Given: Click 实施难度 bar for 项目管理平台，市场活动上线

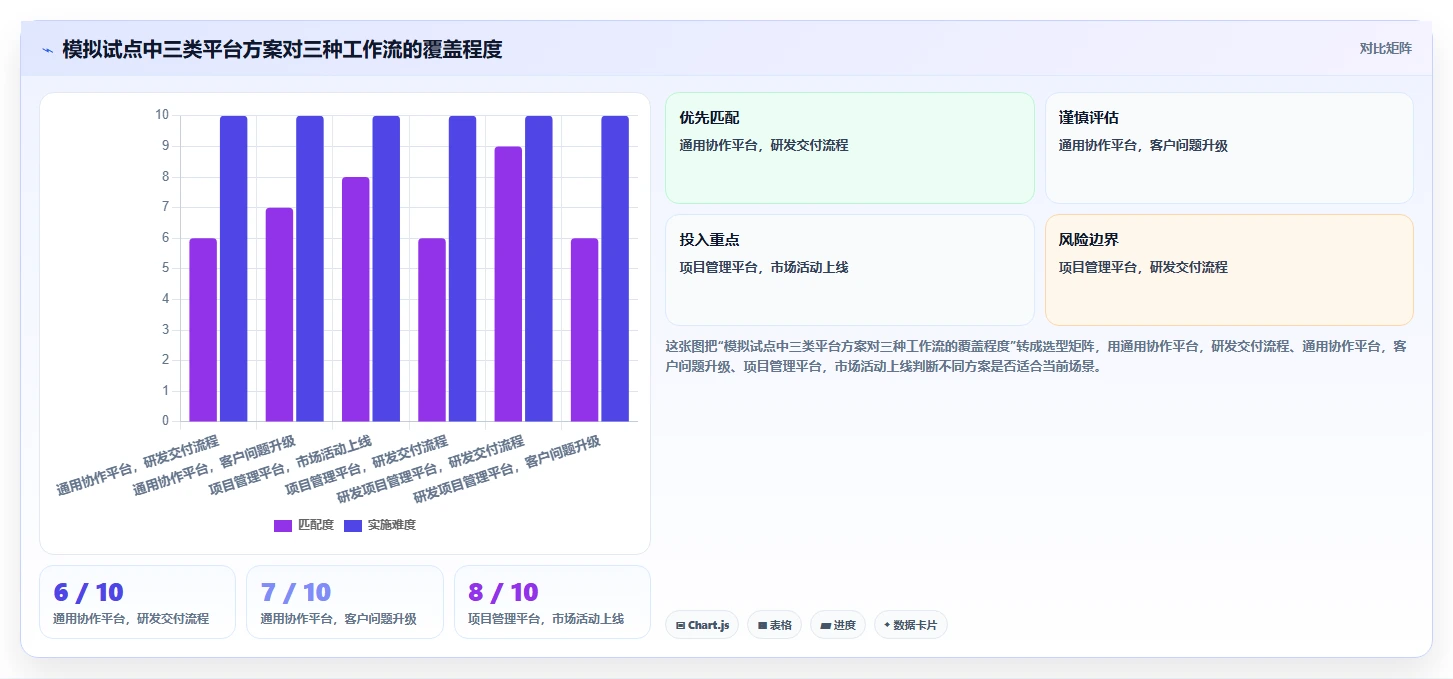Looking at the screenshot, I should 386,268.
